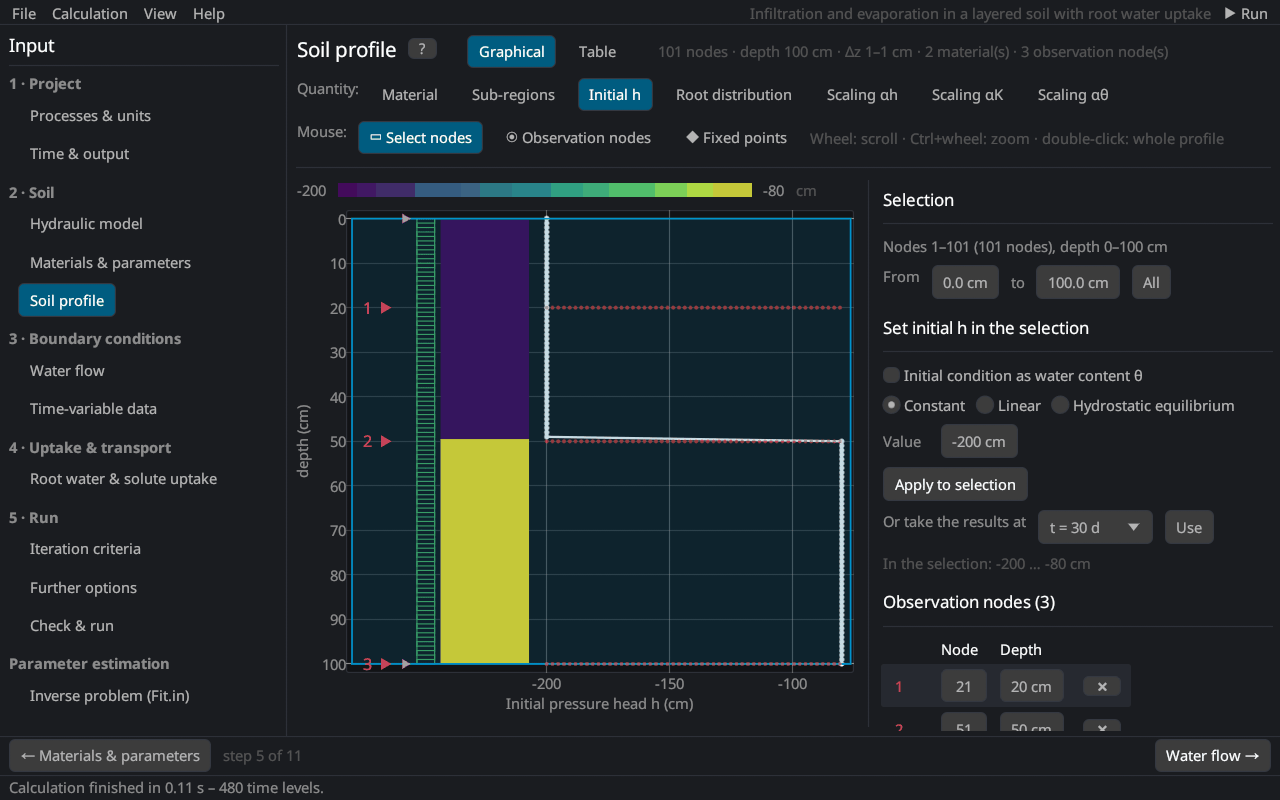
Task: Switch mouse mode to Observation nodes
Action: pos(578,138)
